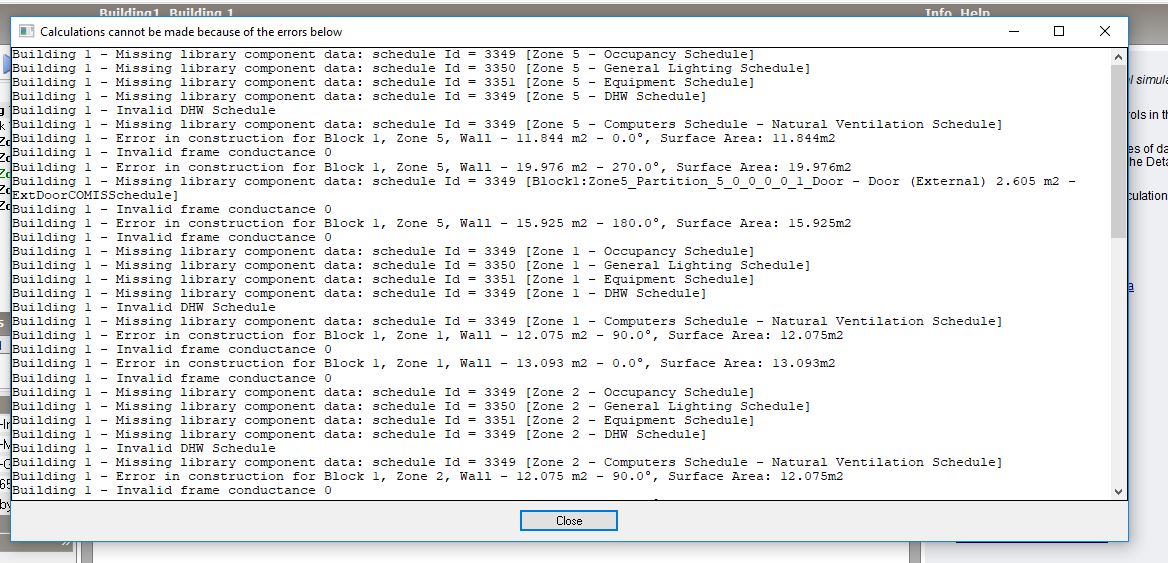
Task: Select the Zone 2 Wall 12.075 m2 construction error
Action: pyautogui.click(x=428, y=477)
